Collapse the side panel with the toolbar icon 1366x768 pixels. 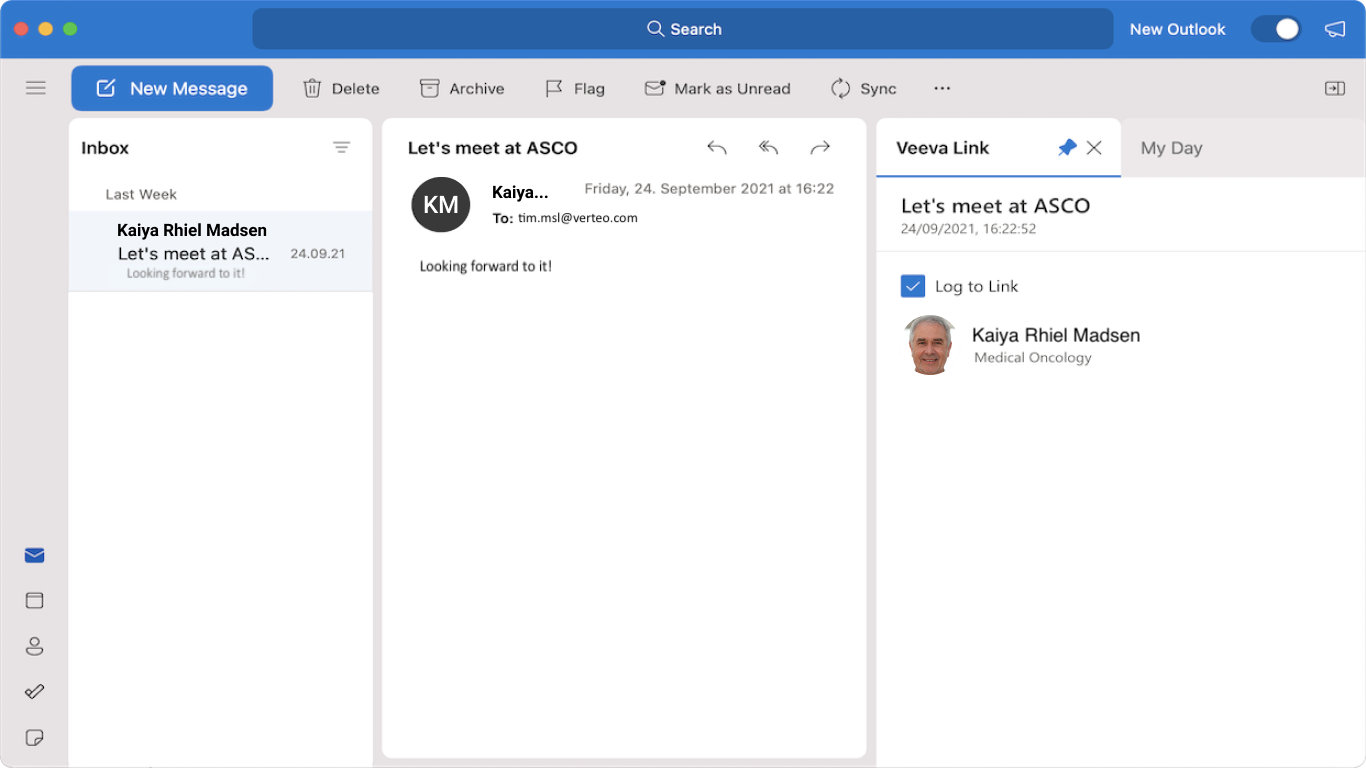[1335, 88]
